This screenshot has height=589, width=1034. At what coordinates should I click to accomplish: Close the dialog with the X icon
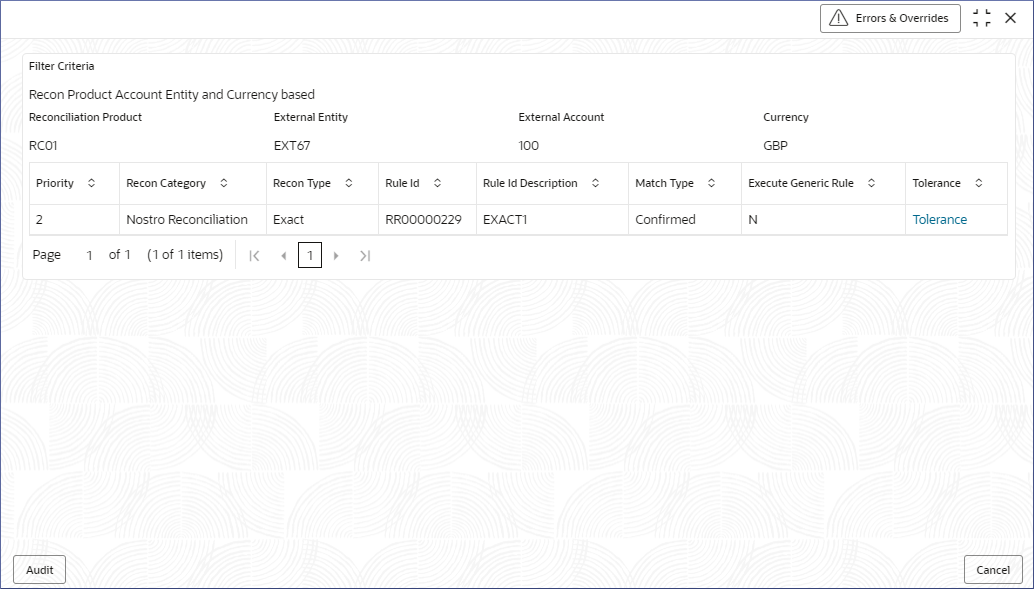[x=1010, y=18]
